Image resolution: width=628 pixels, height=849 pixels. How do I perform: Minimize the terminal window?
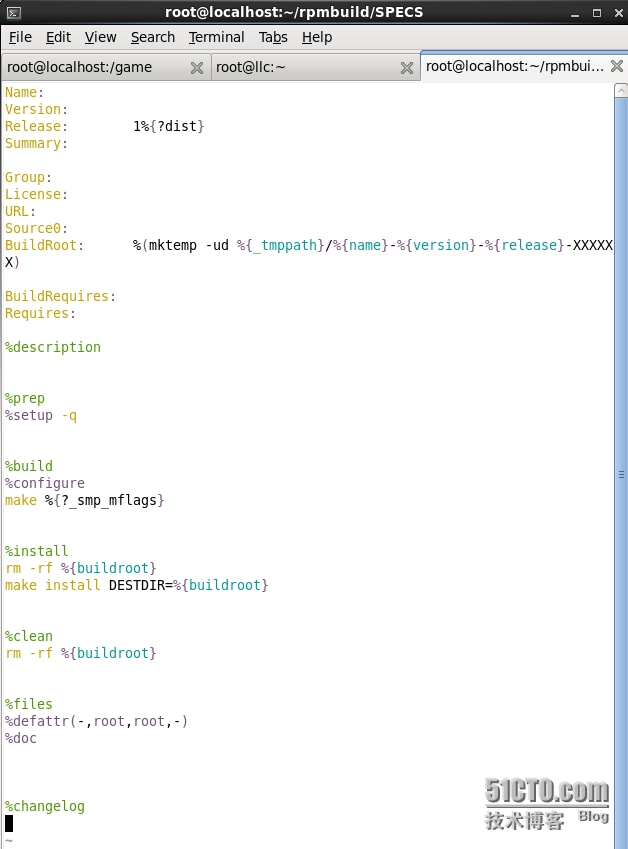click(x=575, y=14)
